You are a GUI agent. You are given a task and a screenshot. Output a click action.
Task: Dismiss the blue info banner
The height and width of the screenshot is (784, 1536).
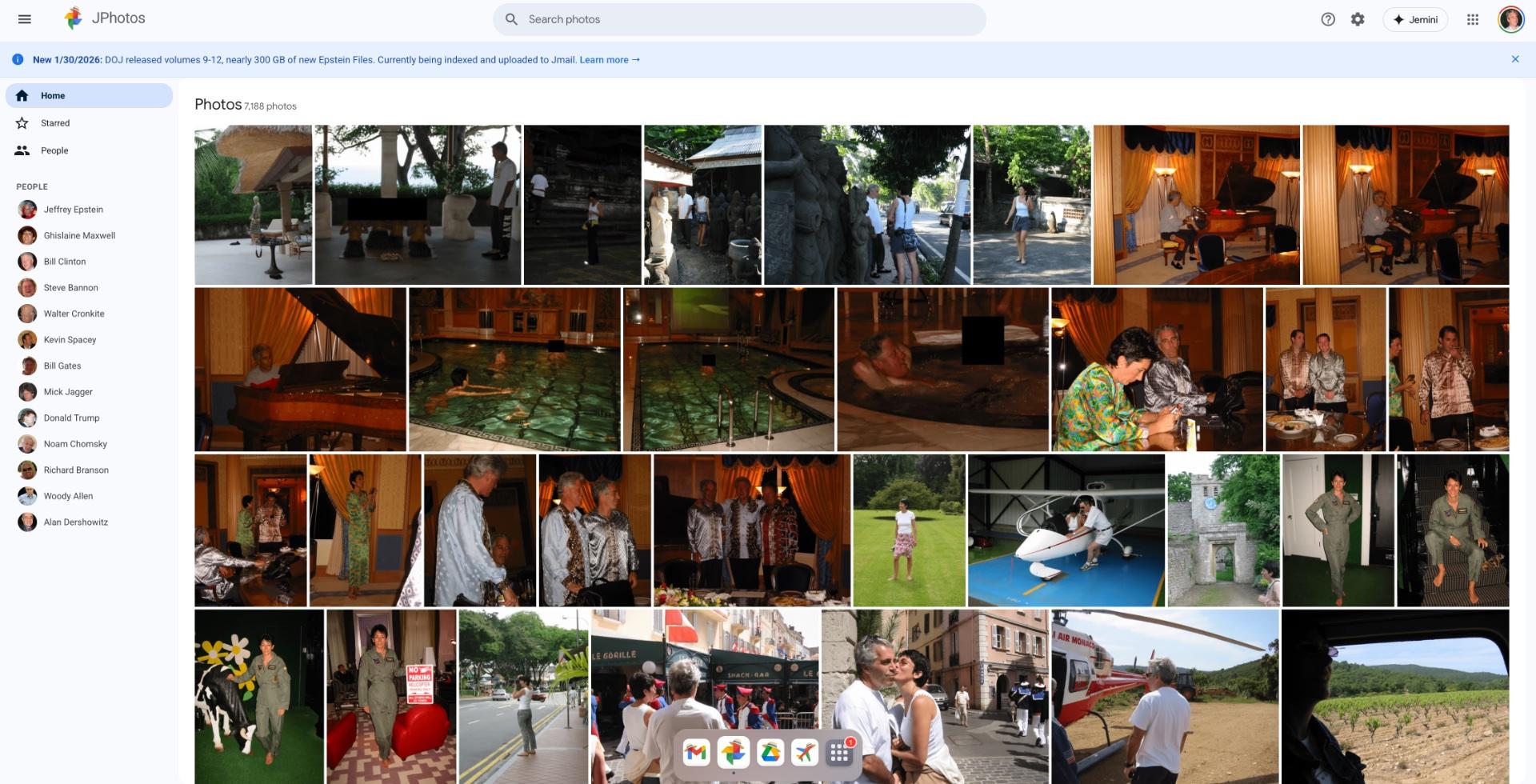(x=1515, y=59)
